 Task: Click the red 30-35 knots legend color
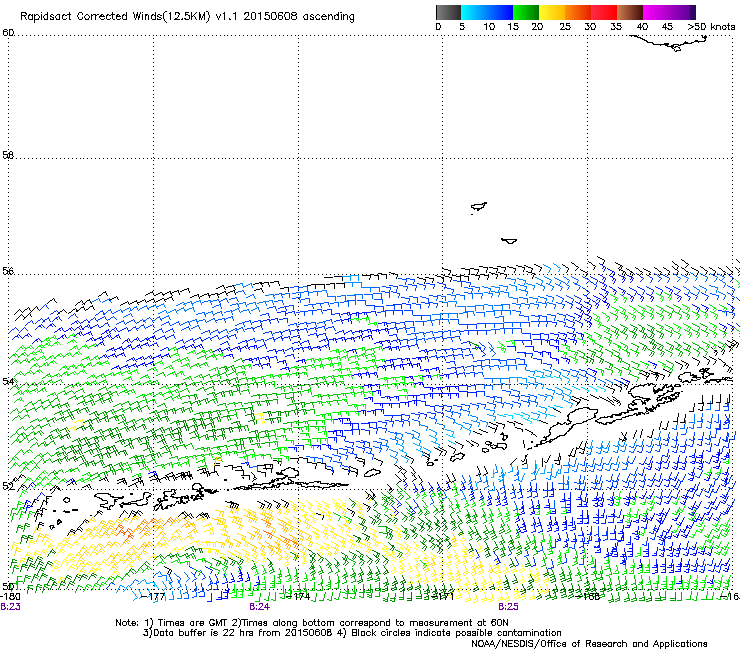pyautogui.click(x=604, y=12)
